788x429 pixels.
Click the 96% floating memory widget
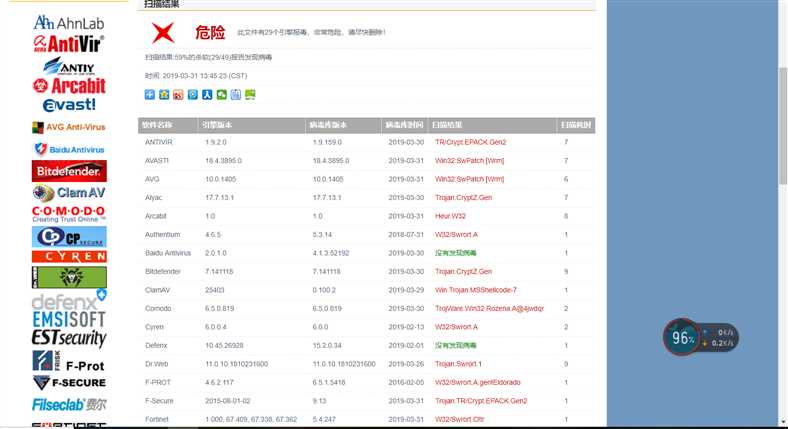(x=682, y=337)
